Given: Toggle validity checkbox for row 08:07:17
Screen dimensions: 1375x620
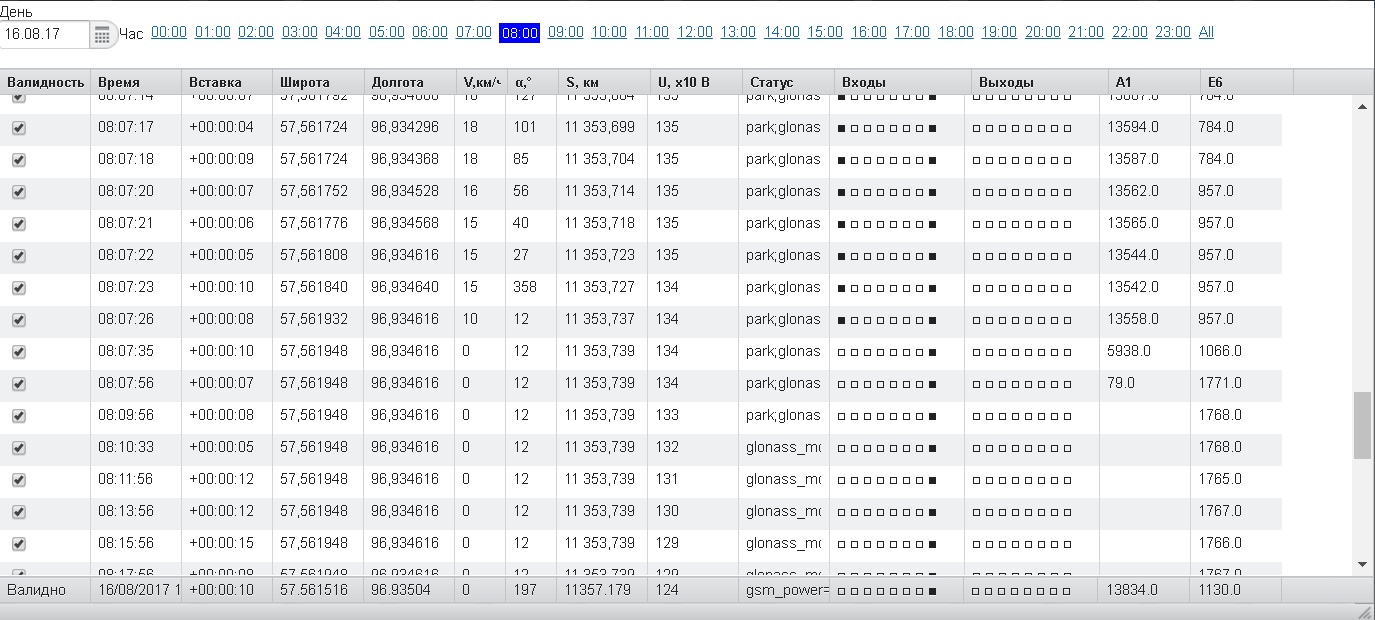Looking at the screenshot, I should tap(18, 128).
